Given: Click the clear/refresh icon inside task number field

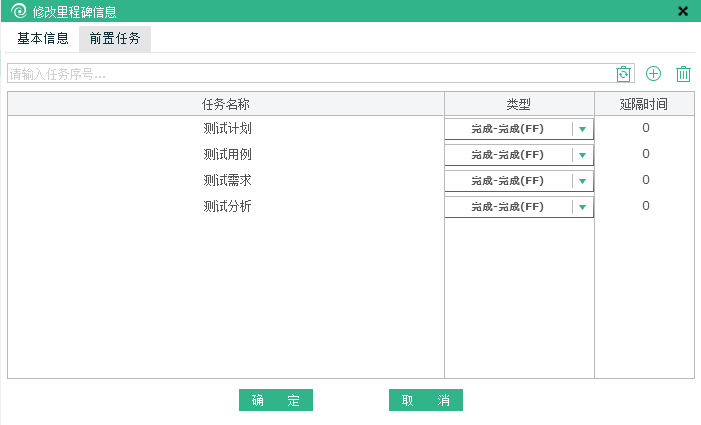Looking at the screenshot, I should point(623,74).
